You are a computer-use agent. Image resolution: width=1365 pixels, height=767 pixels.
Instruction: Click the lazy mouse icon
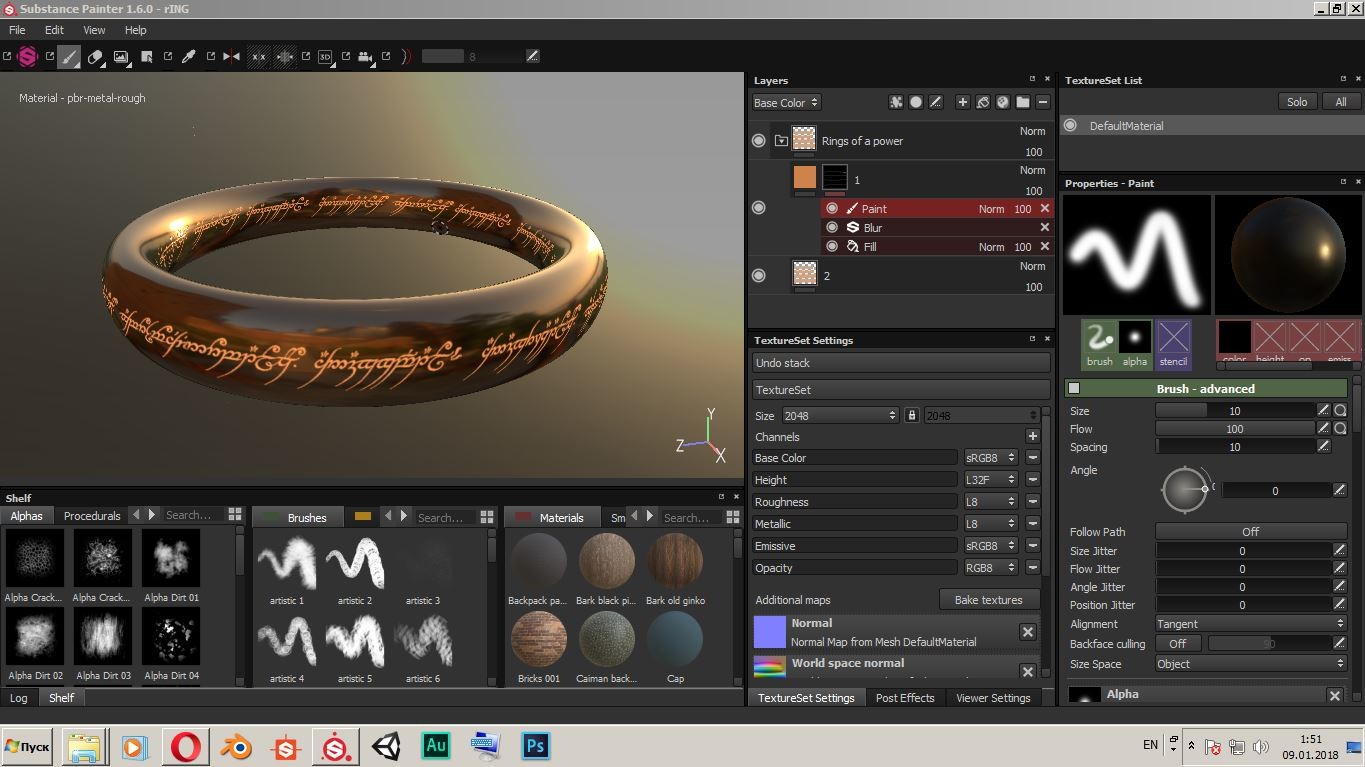click(x=406, y=57)
